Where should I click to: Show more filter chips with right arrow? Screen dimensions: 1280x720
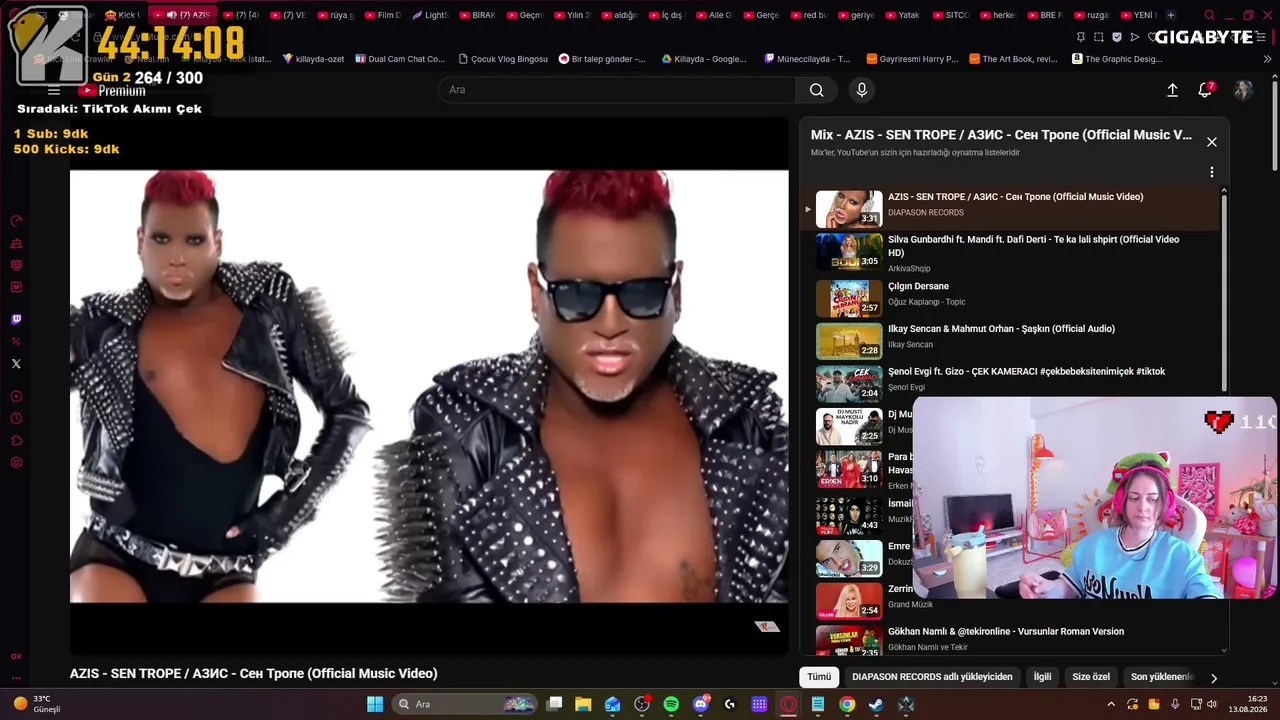1214,678
